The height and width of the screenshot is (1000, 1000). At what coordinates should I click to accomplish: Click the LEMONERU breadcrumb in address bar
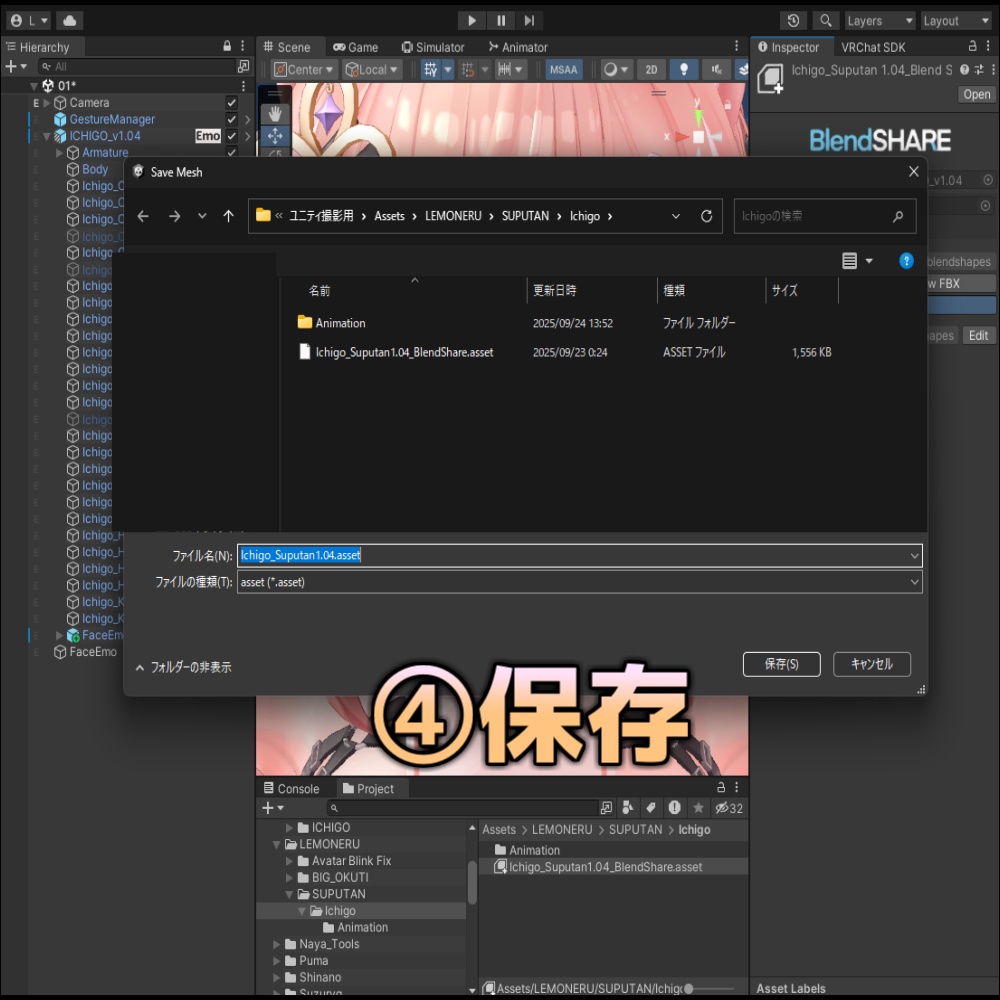pos(453,216)
